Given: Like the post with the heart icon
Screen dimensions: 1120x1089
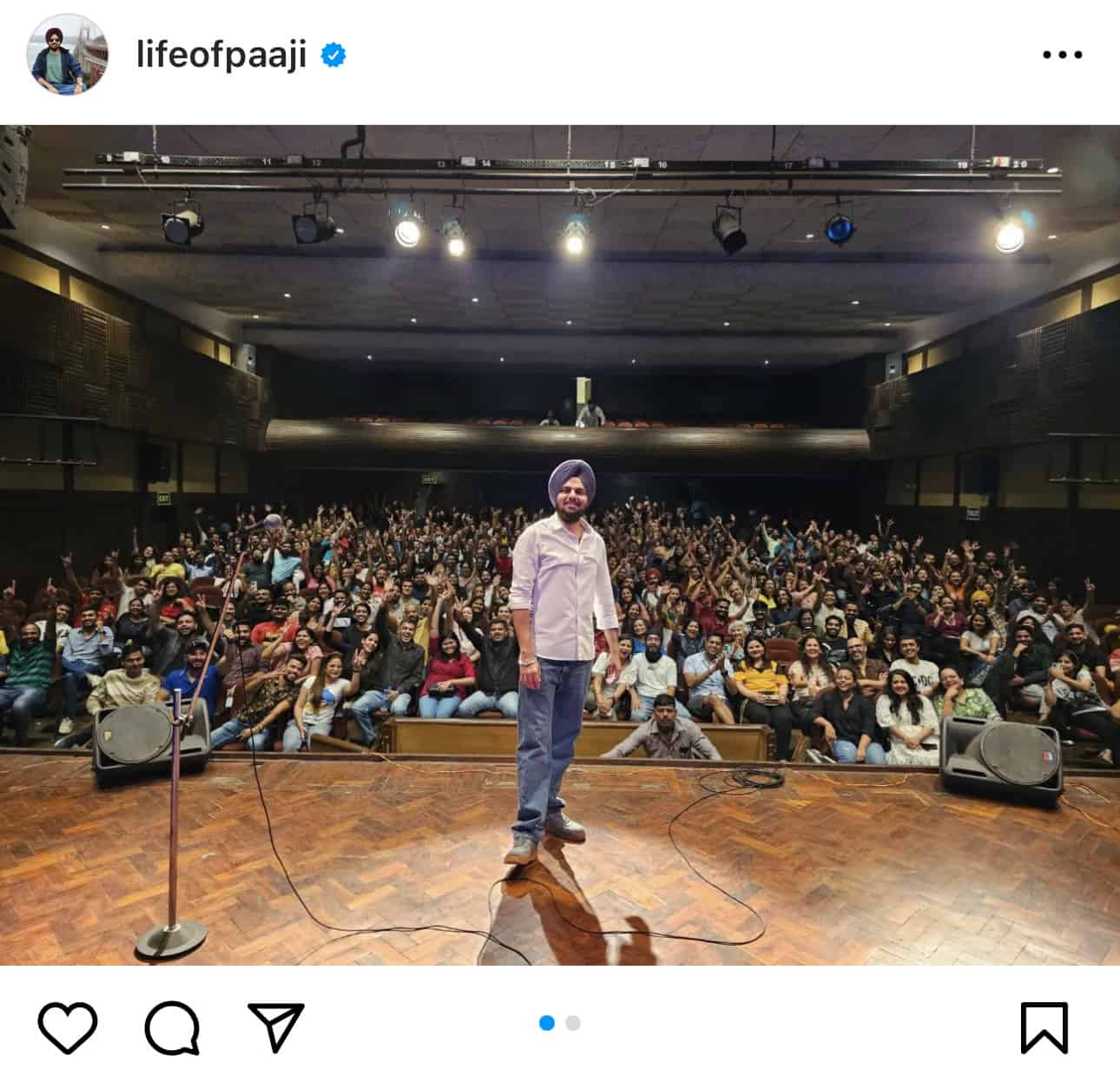Looking at the screenshot, I should pos(68,1028).
